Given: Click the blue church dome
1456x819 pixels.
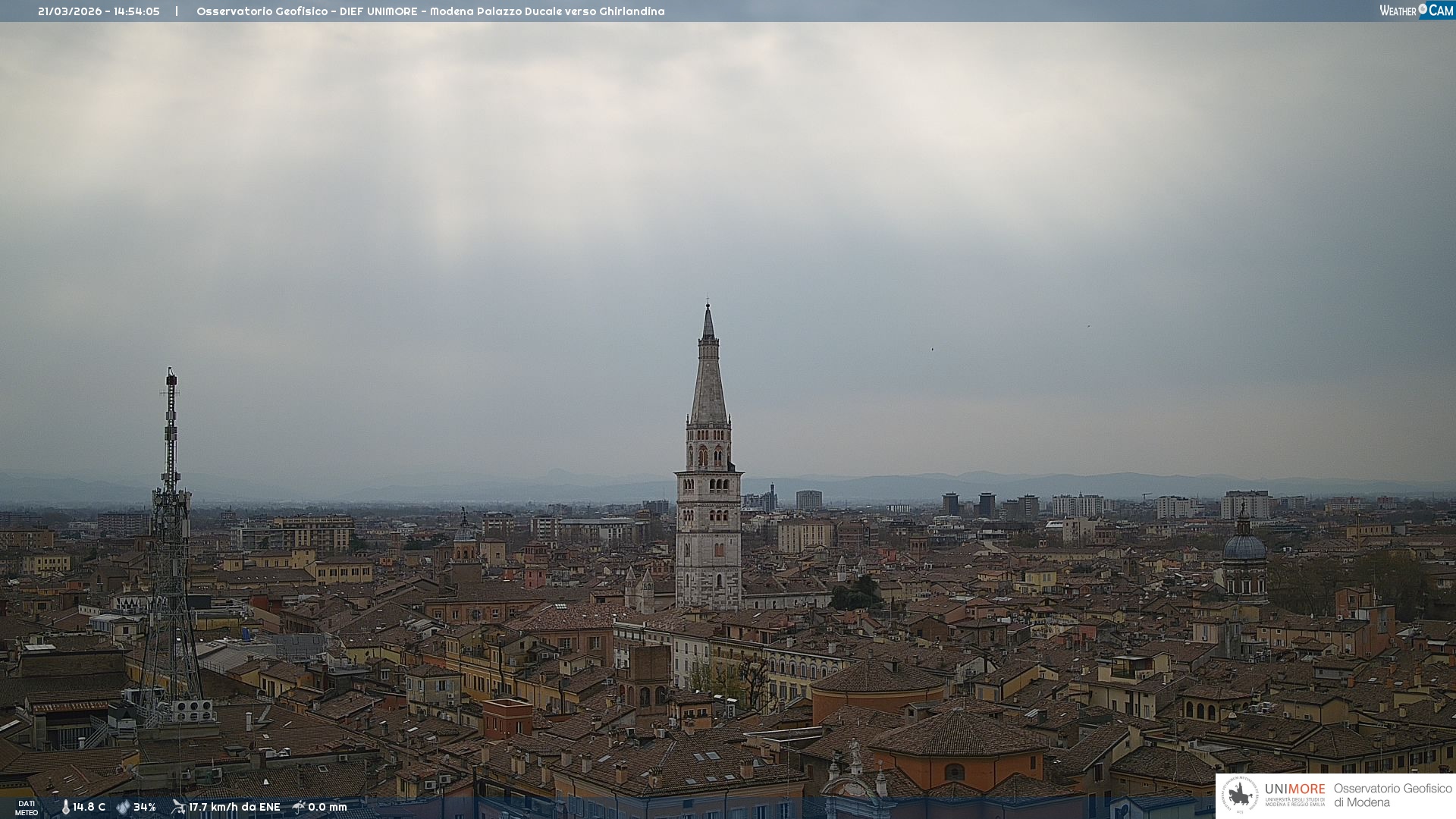Looking at the screenshot, I should (x=1244, y=546).
